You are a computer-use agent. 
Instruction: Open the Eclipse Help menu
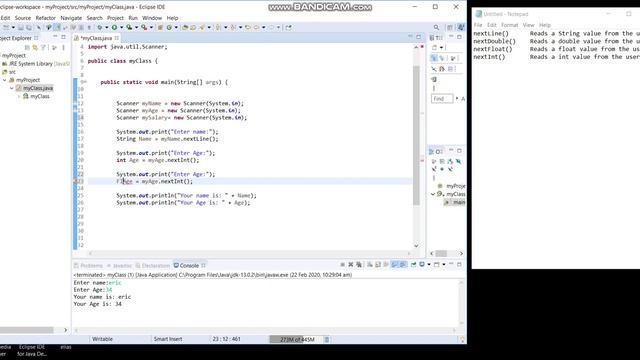point(172,18)
